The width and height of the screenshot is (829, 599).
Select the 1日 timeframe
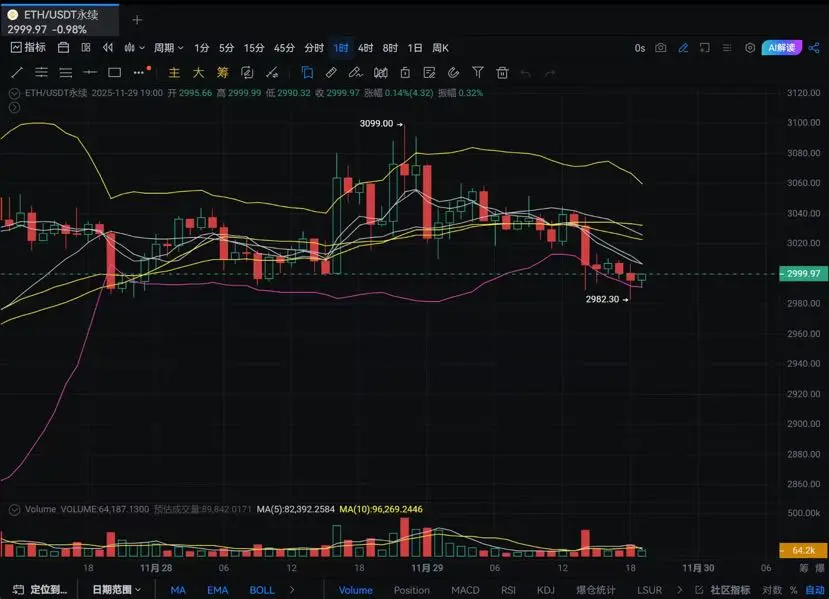click(414, 48)
